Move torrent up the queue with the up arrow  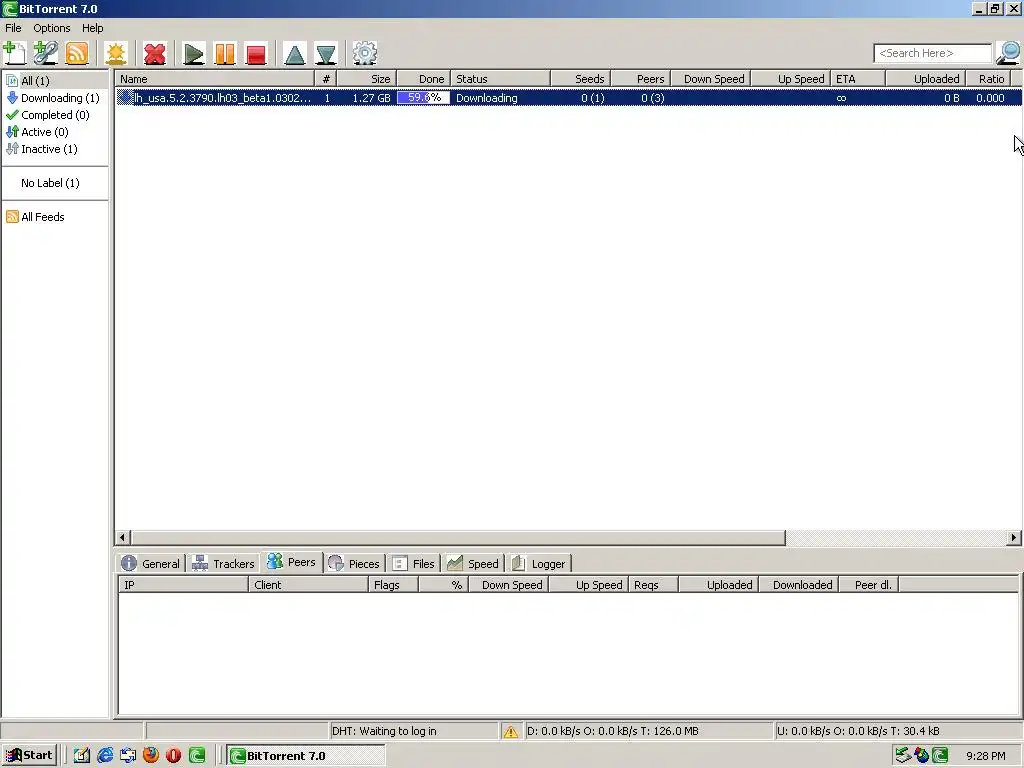(295, 53)
